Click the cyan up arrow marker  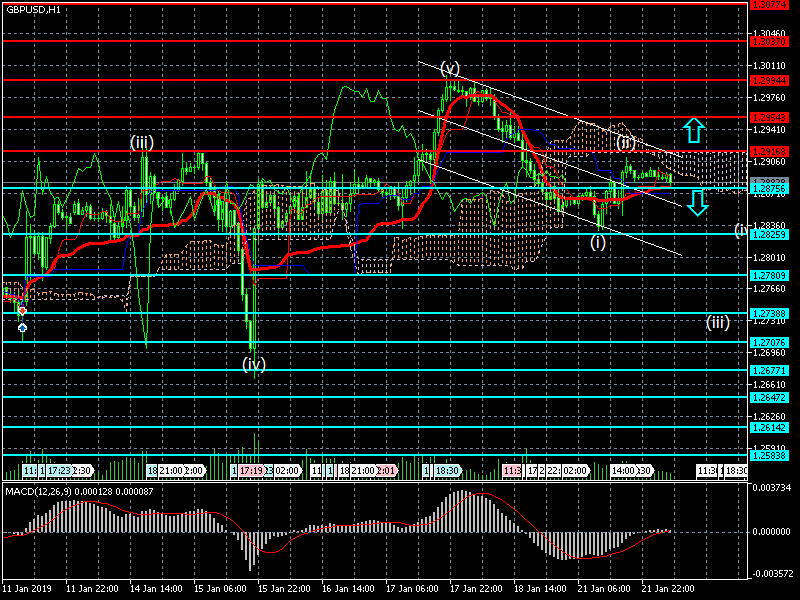695,129
